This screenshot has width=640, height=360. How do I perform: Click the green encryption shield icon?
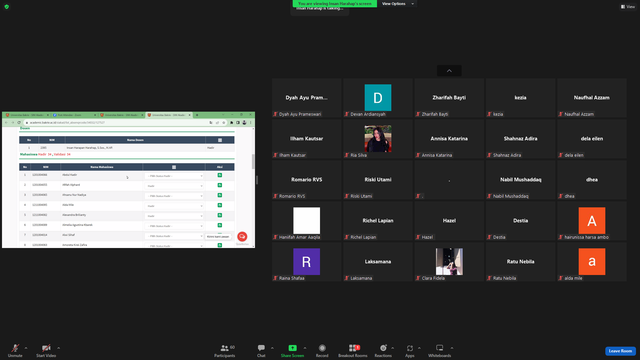[7, 7]
